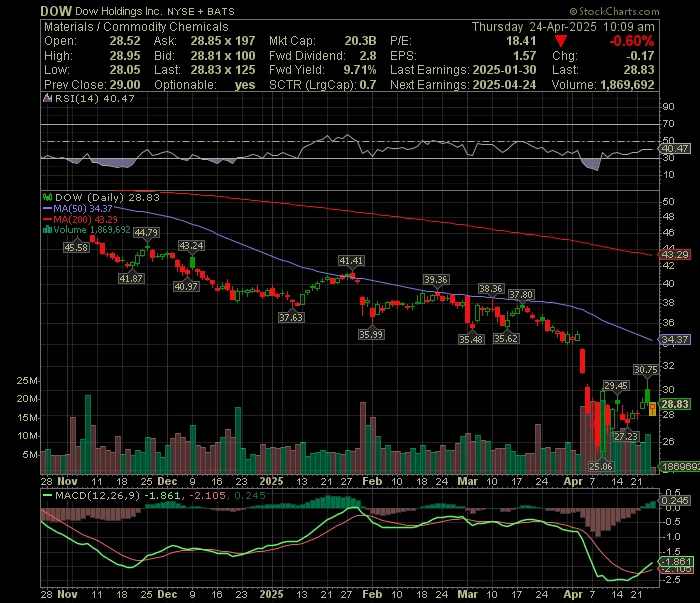
Task: Click the Low 28.05 value
Action: [125, 70]
